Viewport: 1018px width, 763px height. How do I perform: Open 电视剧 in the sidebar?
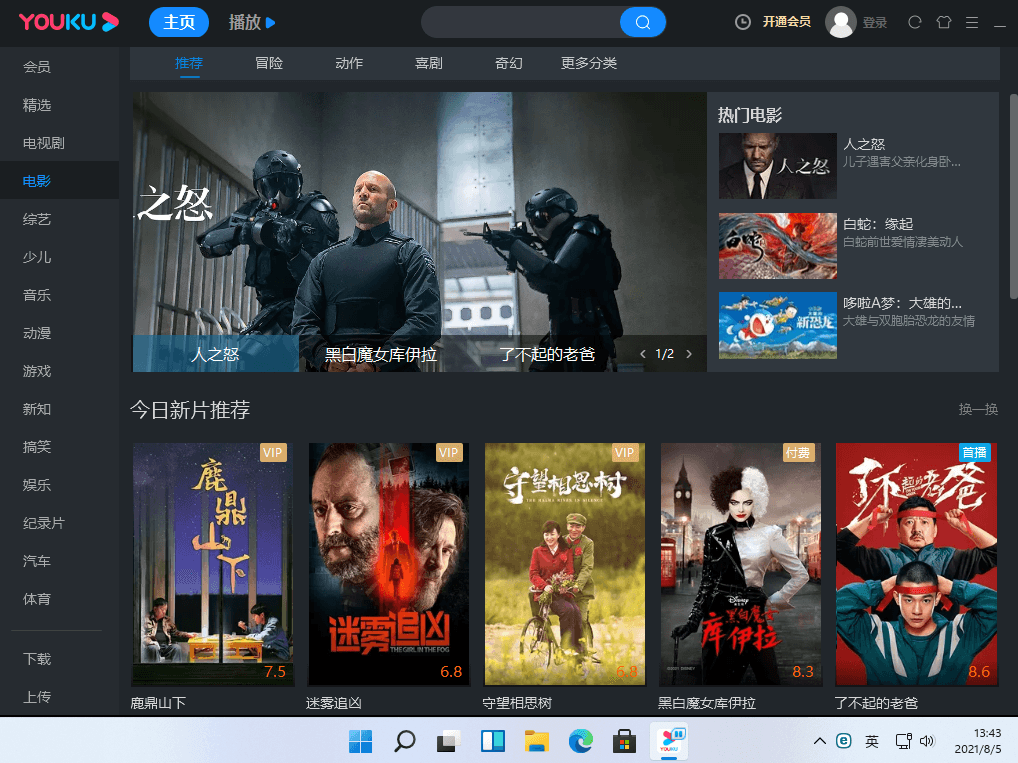point(43,143)
